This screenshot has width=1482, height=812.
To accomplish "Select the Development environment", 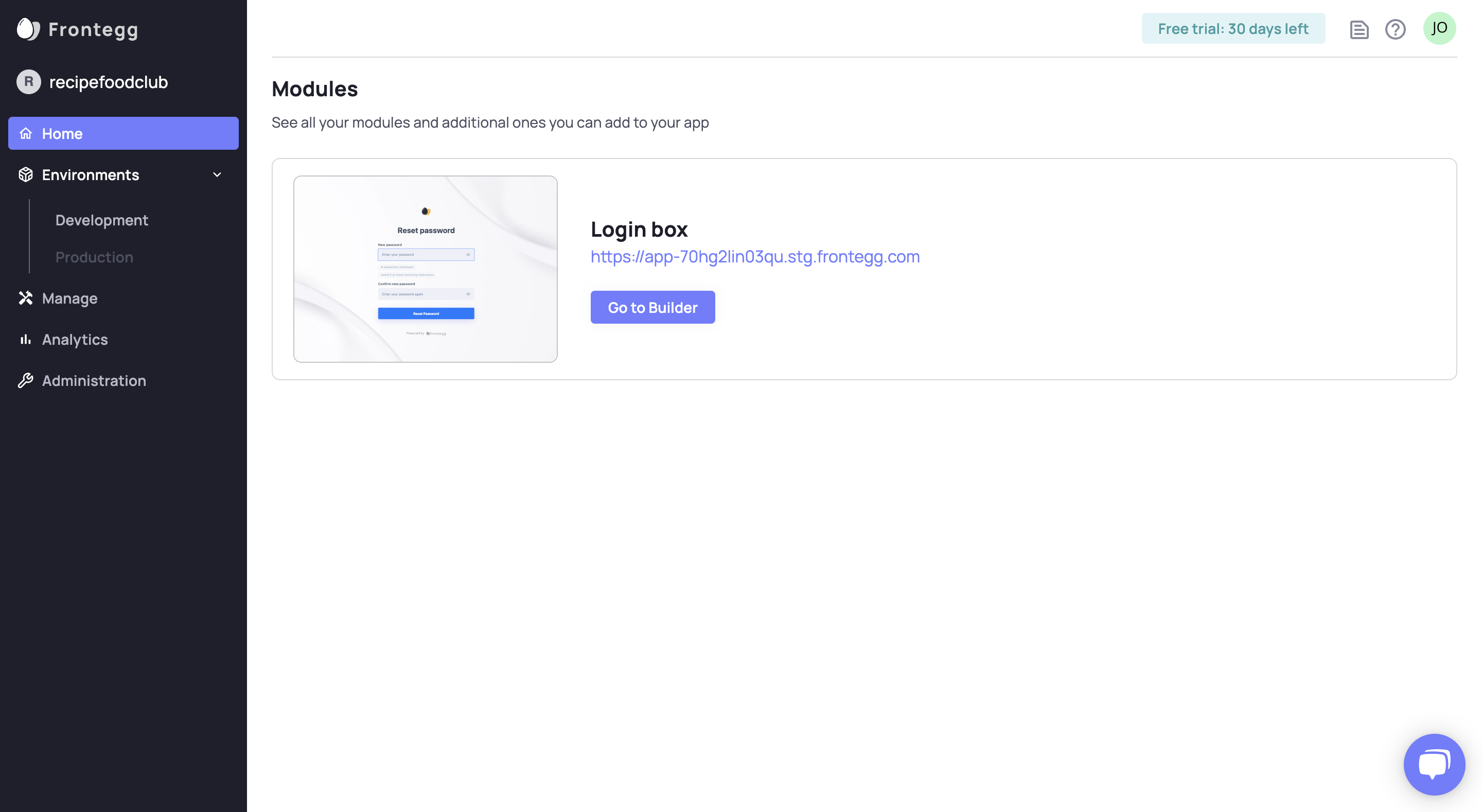I will coord(102,220).
